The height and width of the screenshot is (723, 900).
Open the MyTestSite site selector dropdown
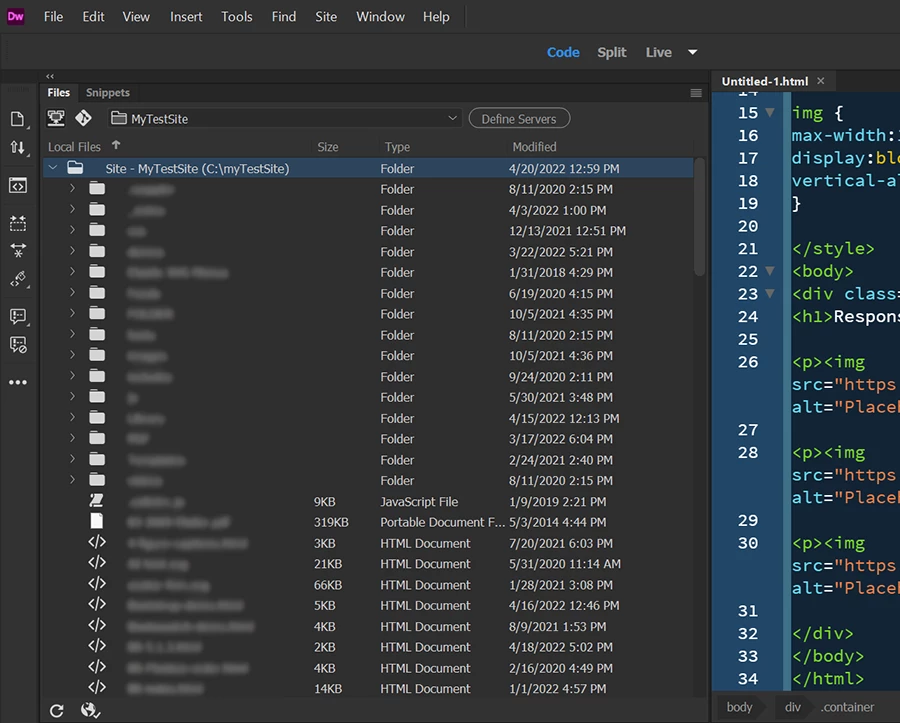tap(285, 119)
